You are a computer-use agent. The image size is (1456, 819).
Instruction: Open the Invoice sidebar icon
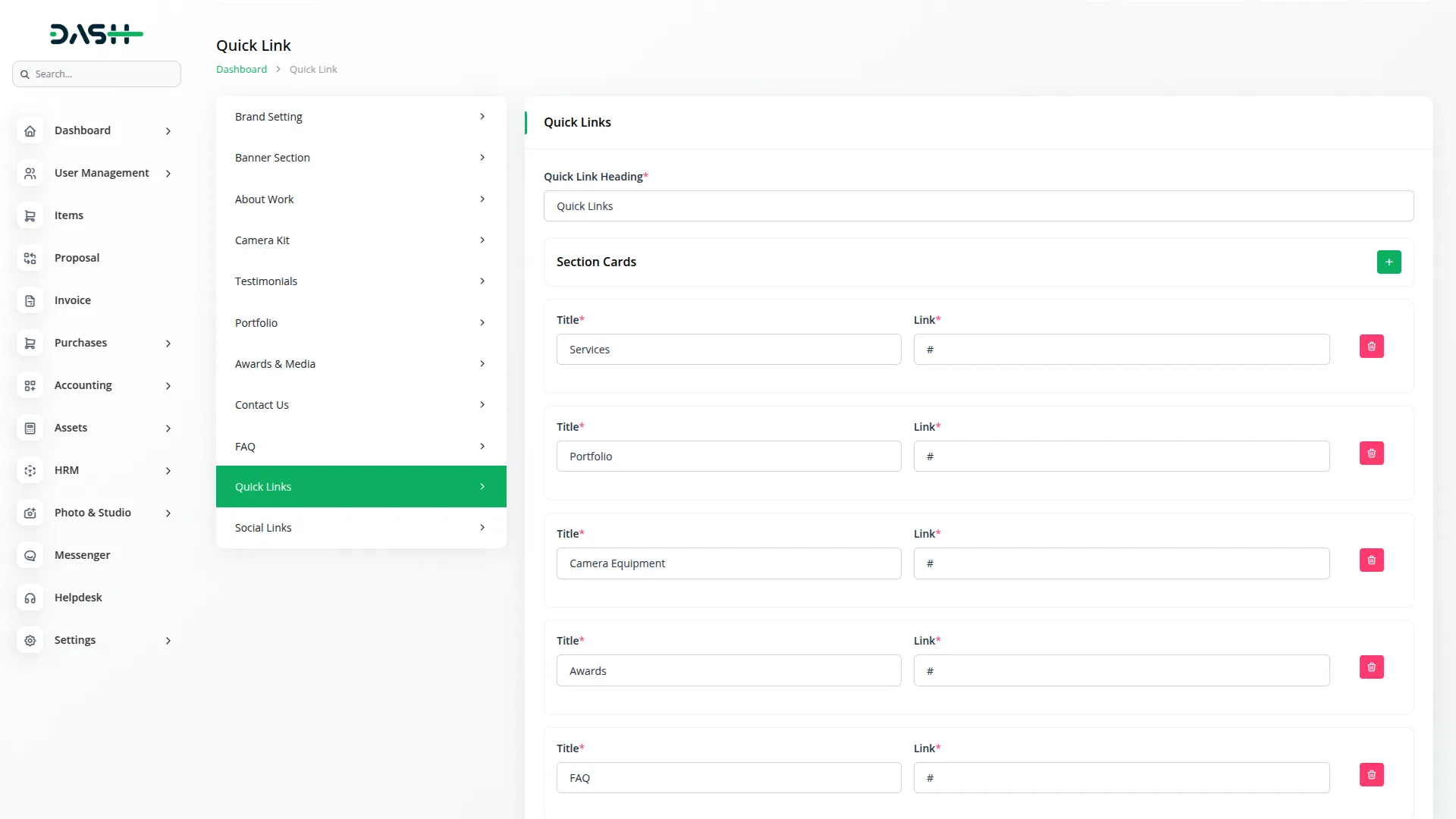click(x=30, y=301)
